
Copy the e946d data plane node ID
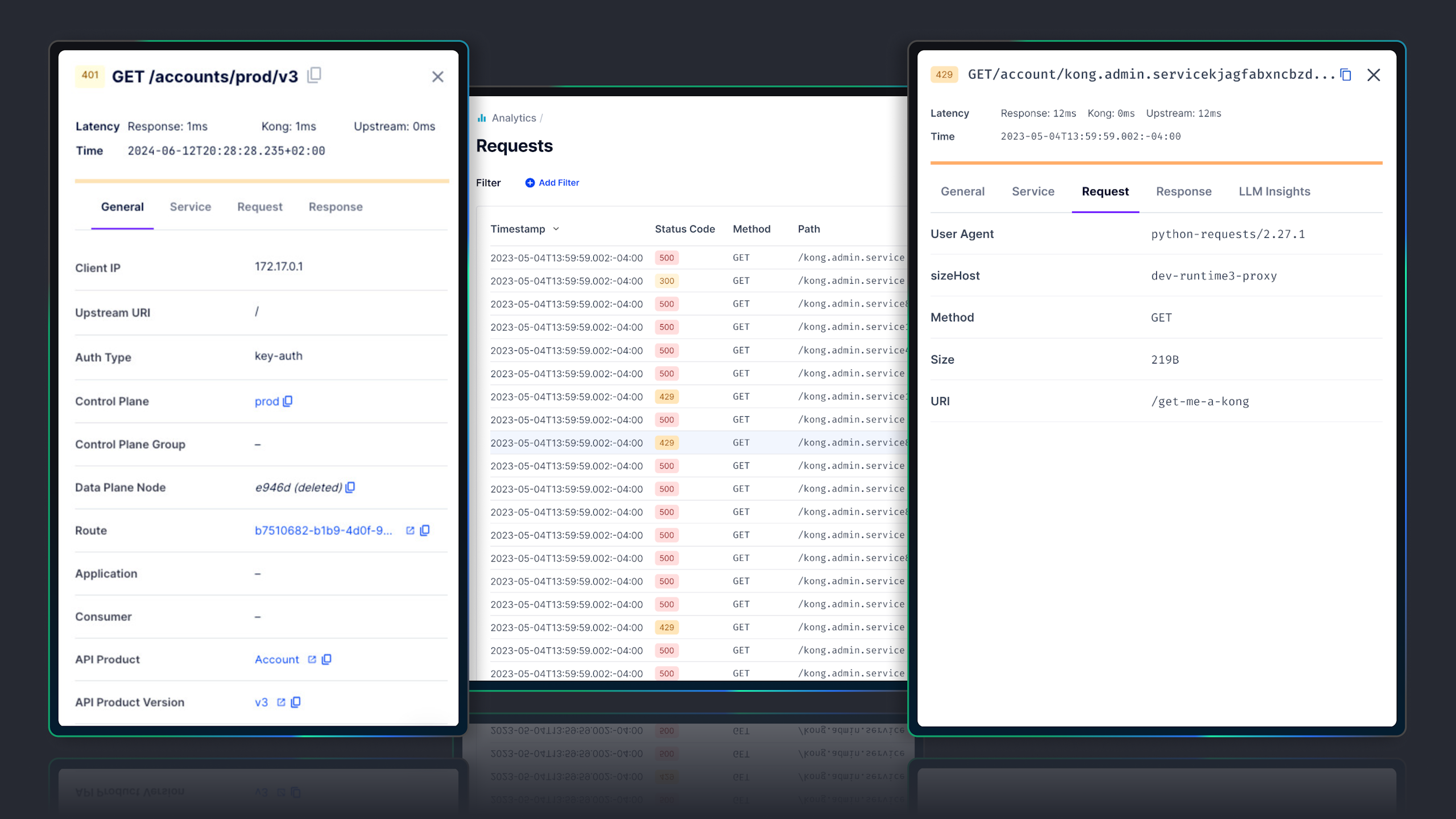tap(350, 487)
